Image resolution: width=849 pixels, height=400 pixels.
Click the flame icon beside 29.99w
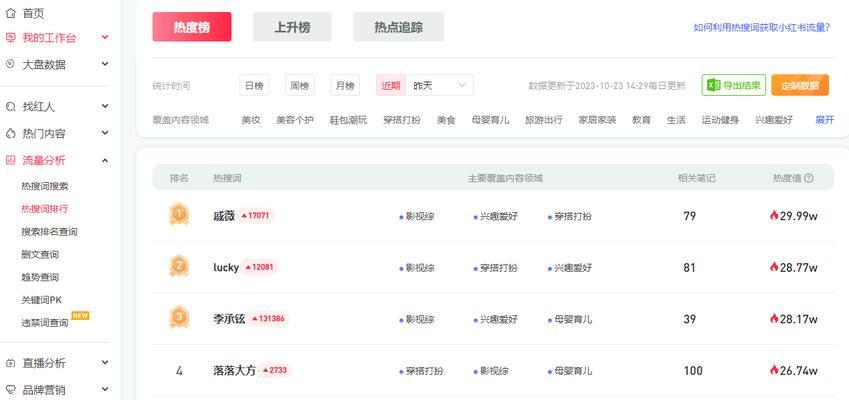[x=774, y=215]
